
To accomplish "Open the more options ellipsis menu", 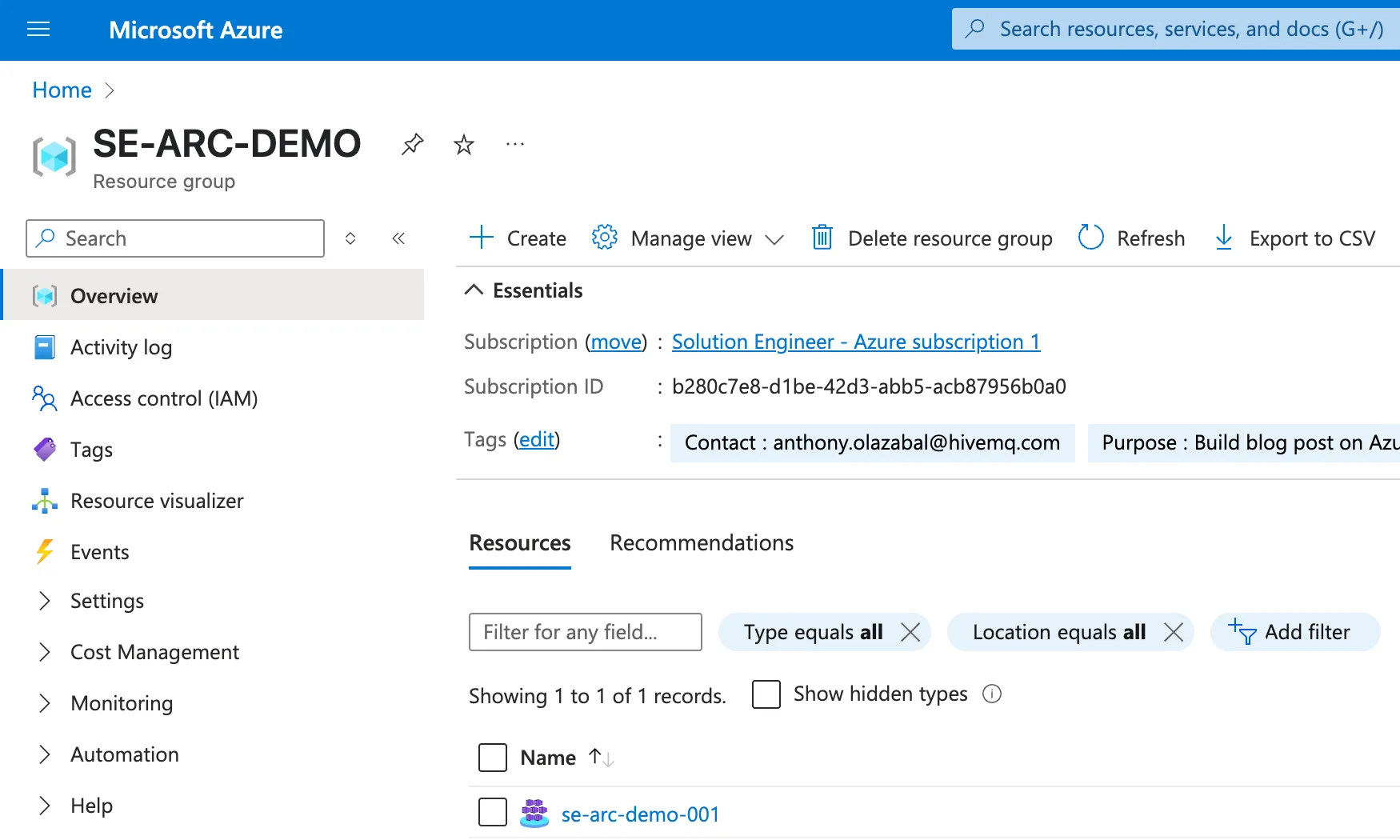I will (x=515, y=144).
